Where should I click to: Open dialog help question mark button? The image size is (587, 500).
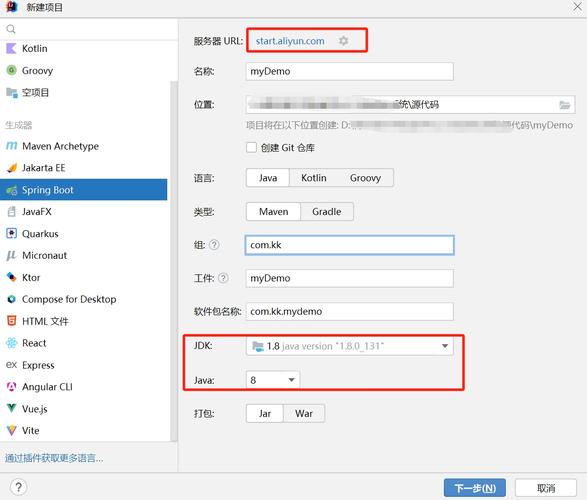pos(18,487)
